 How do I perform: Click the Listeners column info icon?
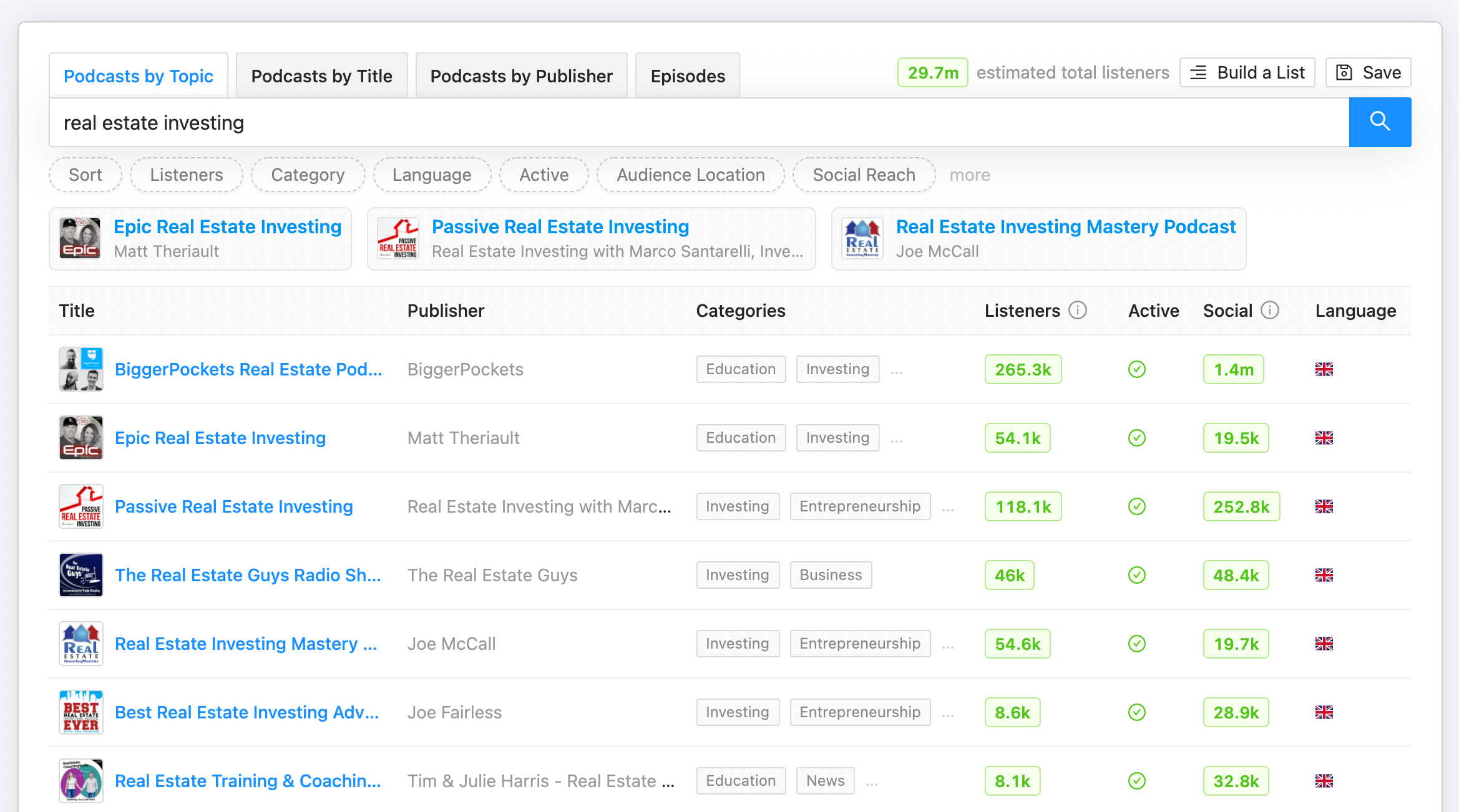[x=1078, y=310]
